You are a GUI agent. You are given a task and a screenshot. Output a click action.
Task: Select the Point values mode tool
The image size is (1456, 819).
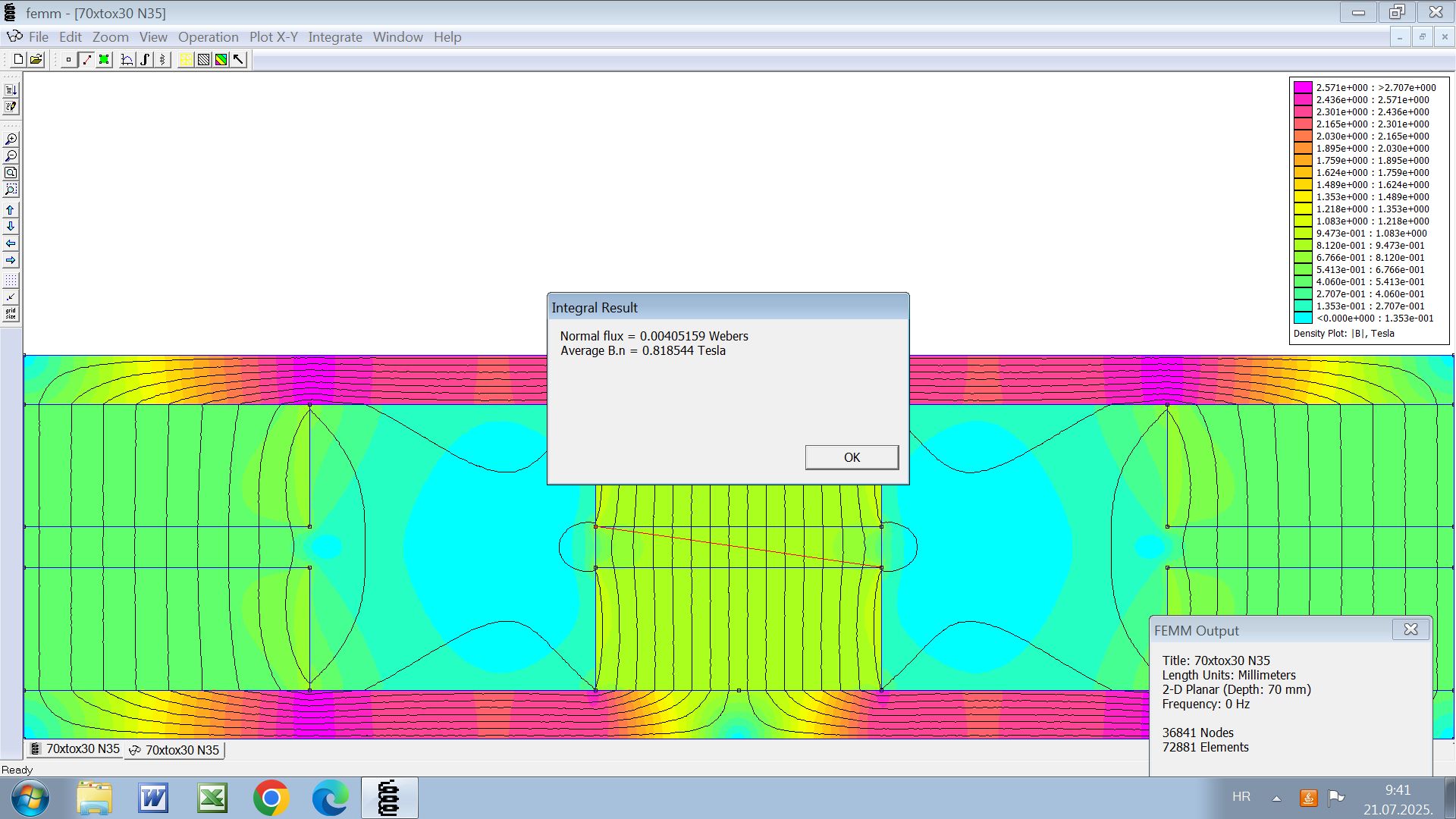point(68,60)
